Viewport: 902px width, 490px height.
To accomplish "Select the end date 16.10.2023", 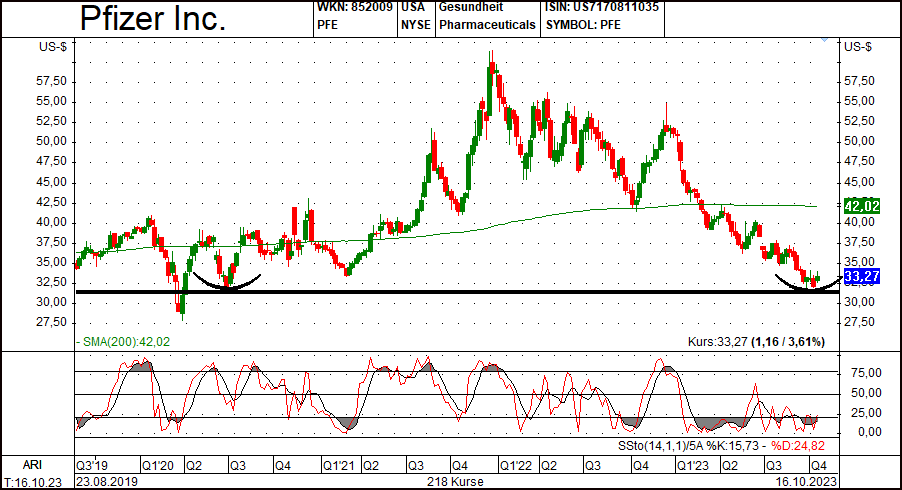I will click(806, 482).
